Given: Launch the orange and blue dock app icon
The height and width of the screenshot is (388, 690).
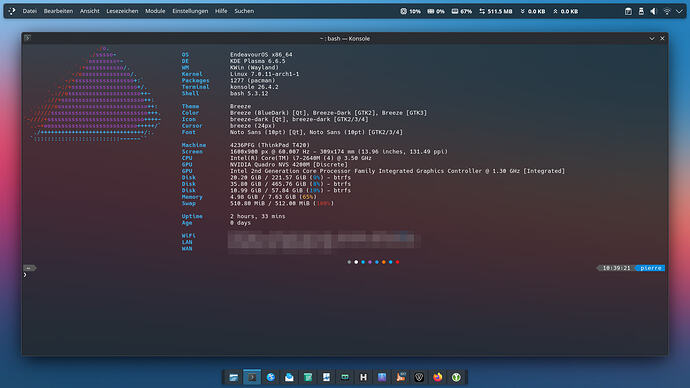Looking at the screenshot, I should click(x=400, y=377).
